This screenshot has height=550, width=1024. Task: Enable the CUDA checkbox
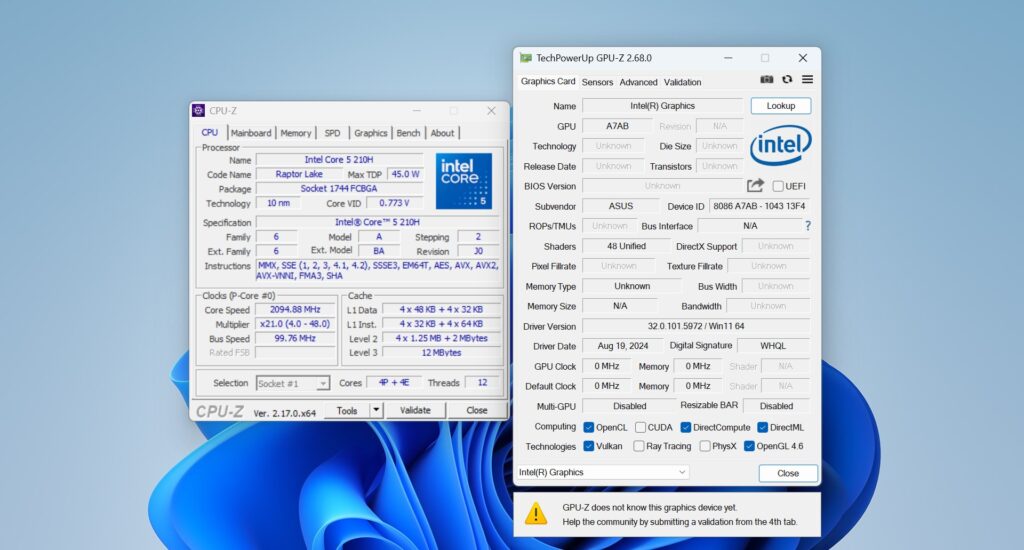[x=640, y=427]
